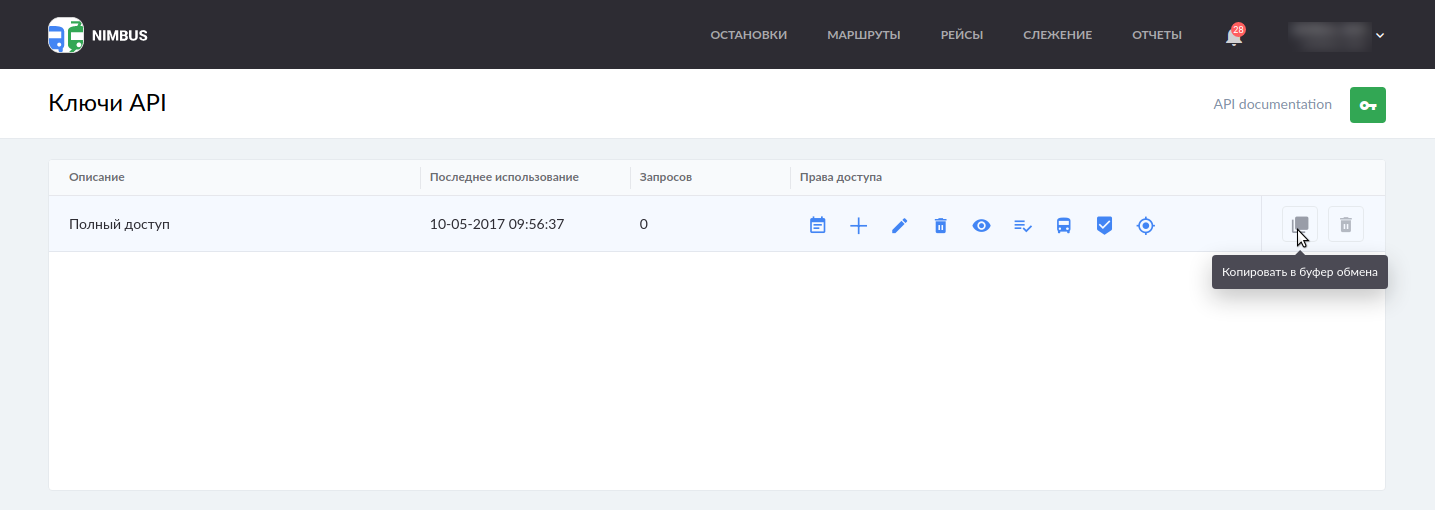Navigate to Слежение in the top menu

pos(1058,35)
